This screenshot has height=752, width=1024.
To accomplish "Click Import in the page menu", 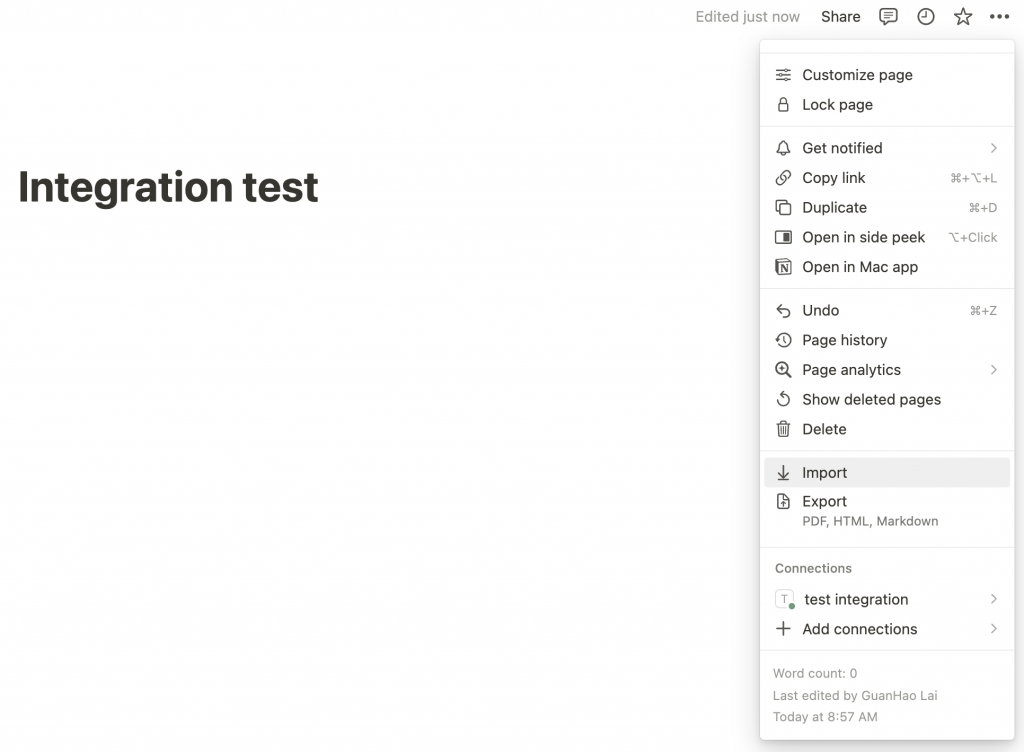I will [825, 473].
